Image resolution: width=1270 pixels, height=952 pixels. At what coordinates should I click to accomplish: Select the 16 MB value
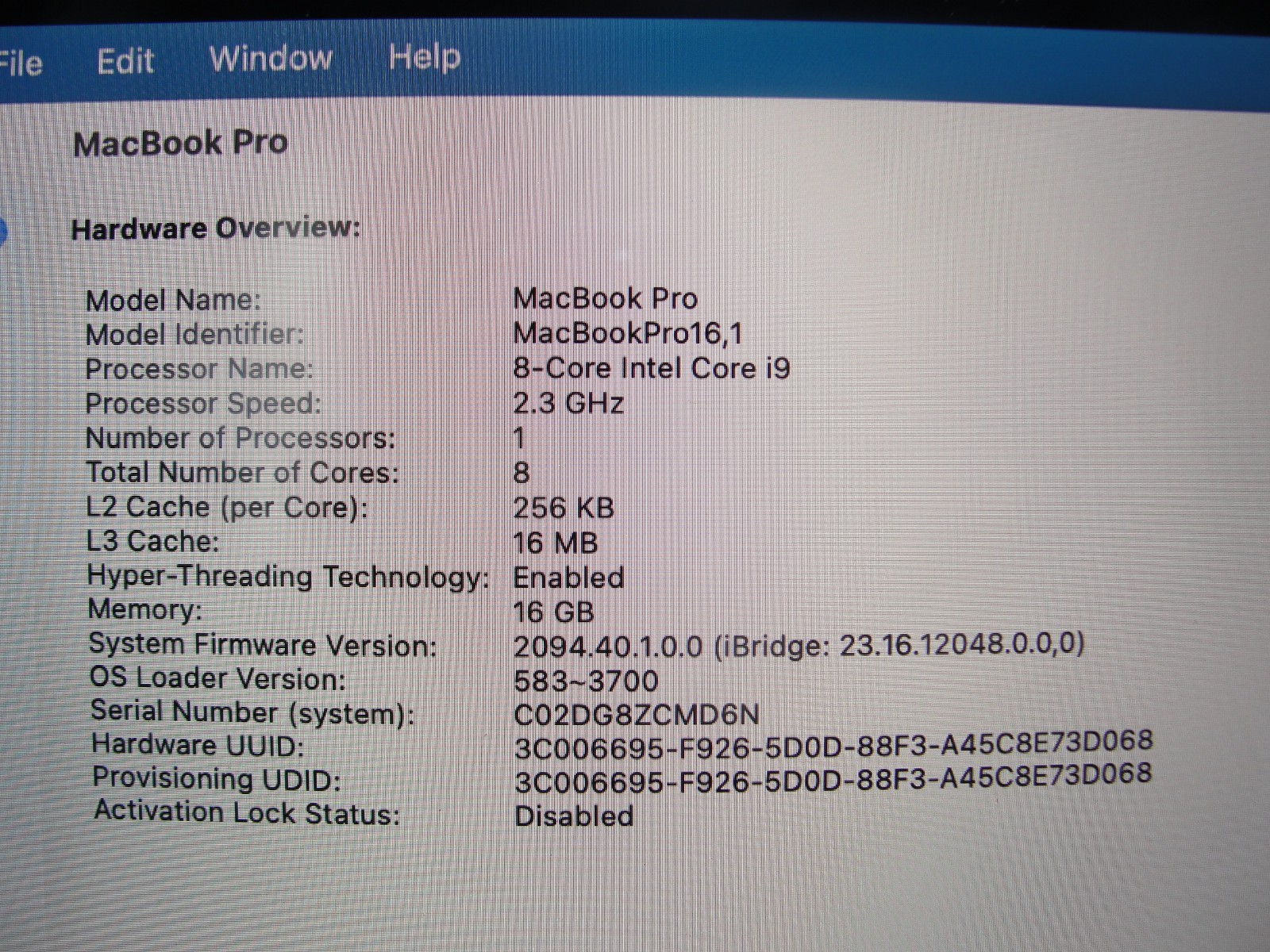coord(555,543)
